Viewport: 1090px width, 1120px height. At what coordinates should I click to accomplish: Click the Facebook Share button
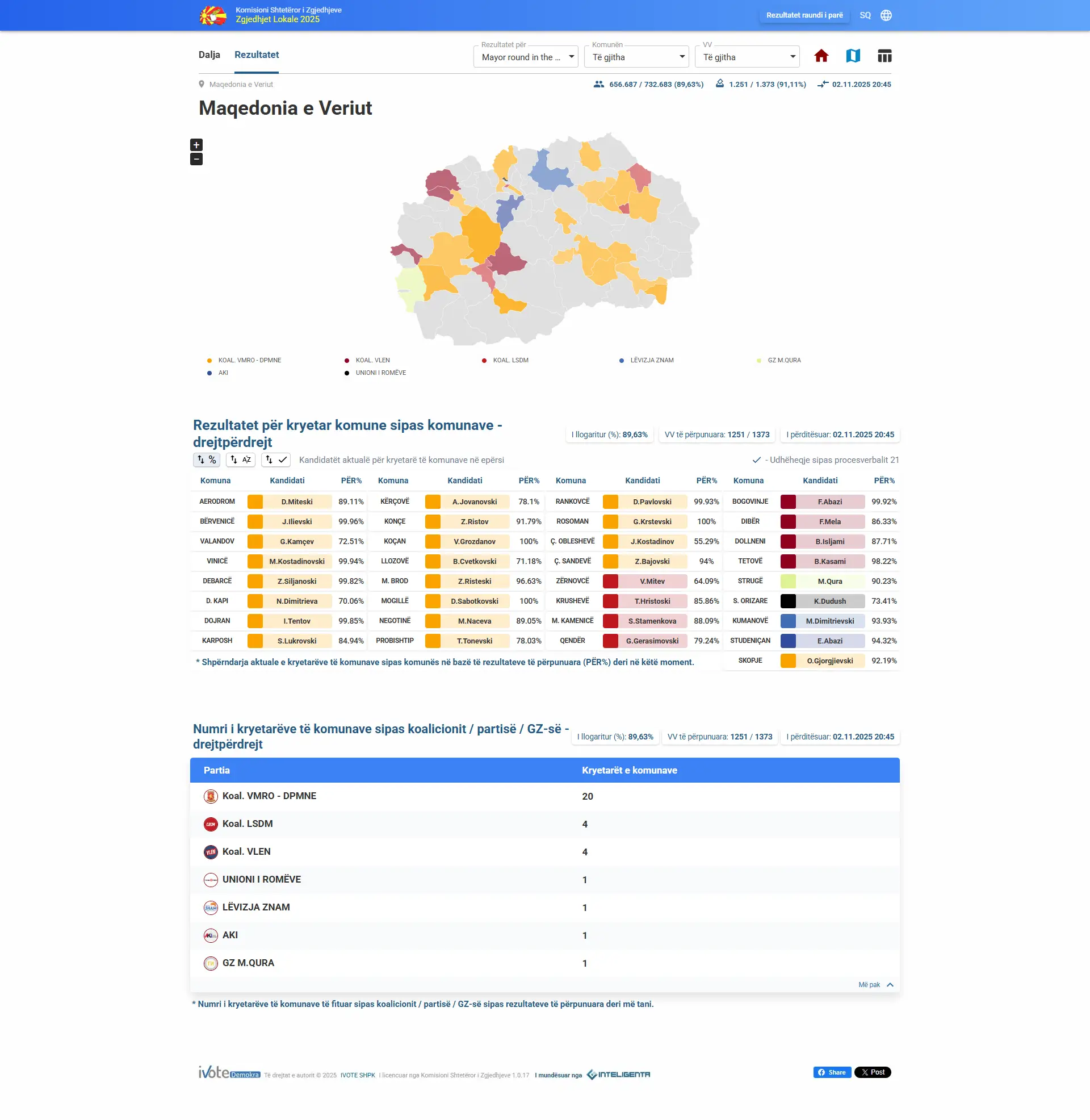831,1072
